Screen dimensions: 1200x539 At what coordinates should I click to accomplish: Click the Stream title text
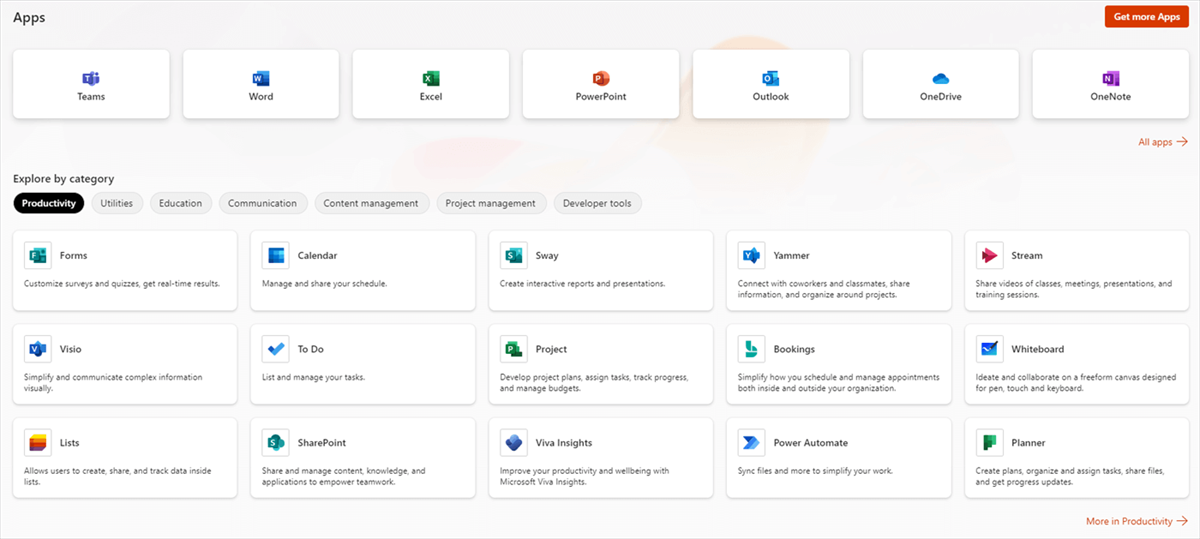(1027, 256)
